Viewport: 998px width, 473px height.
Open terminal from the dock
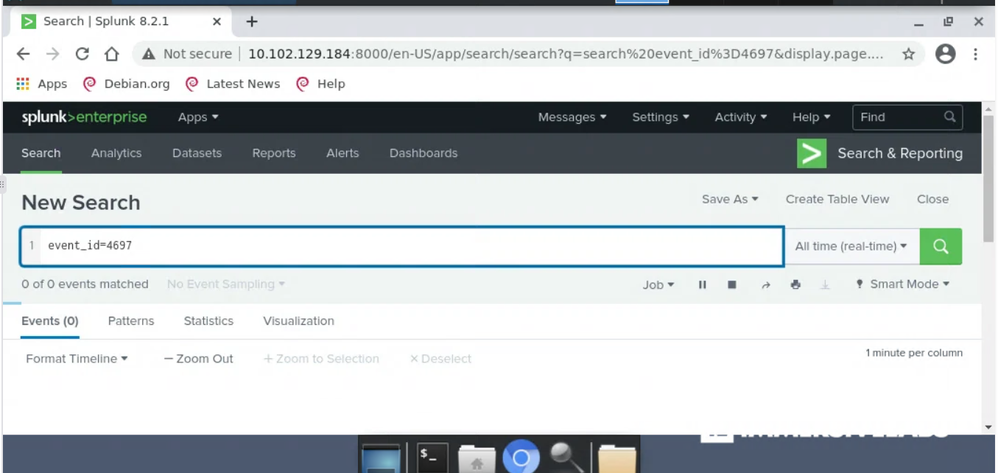[431, 457]
